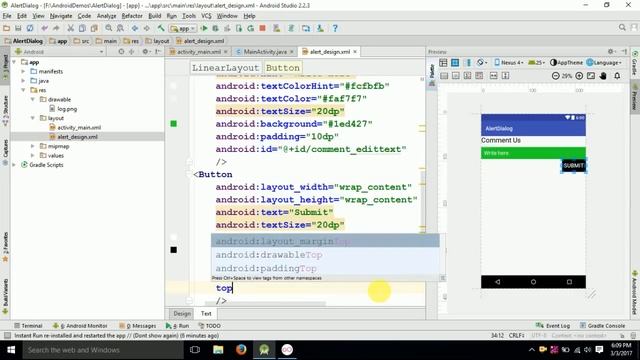
Task: Expand Gradle Scripts node
Action: click(x=15, y=165)
